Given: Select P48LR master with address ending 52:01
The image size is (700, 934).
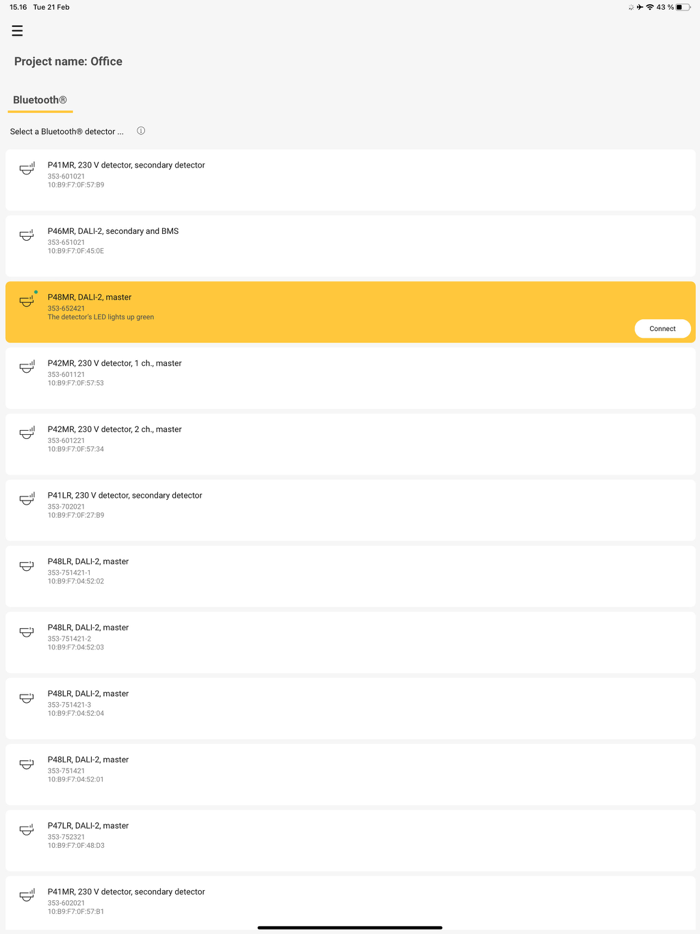Looking at the screenshot, I should click(x=350, y=775).
